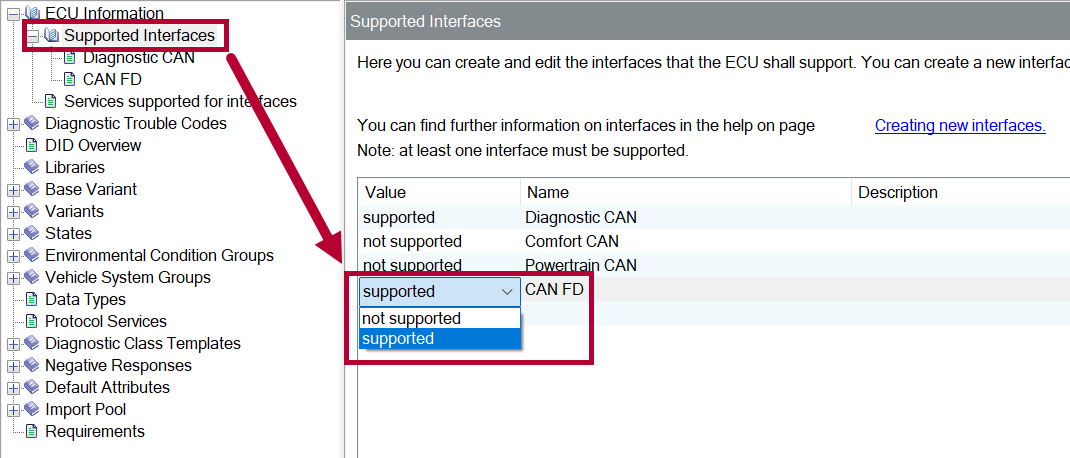Click the Libraries book icon
Image resolution: width=1070 pixels, height=458 pixels.
[x=31, y=168]
